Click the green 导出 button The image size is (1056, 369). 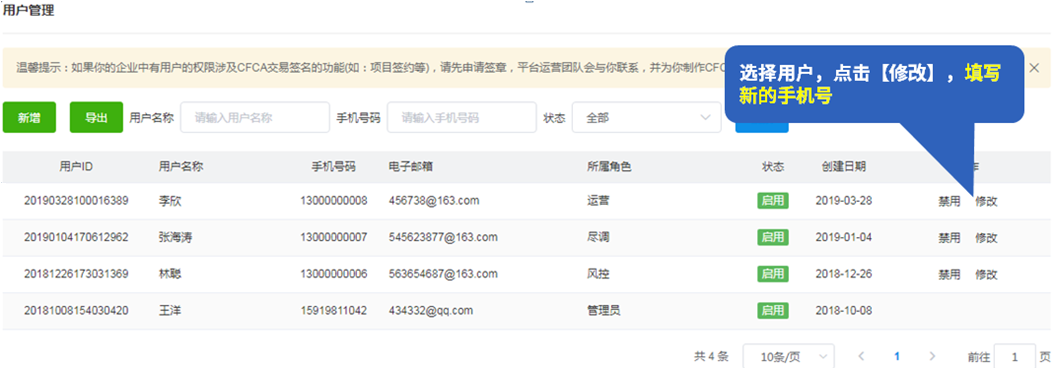pos(96,118)
